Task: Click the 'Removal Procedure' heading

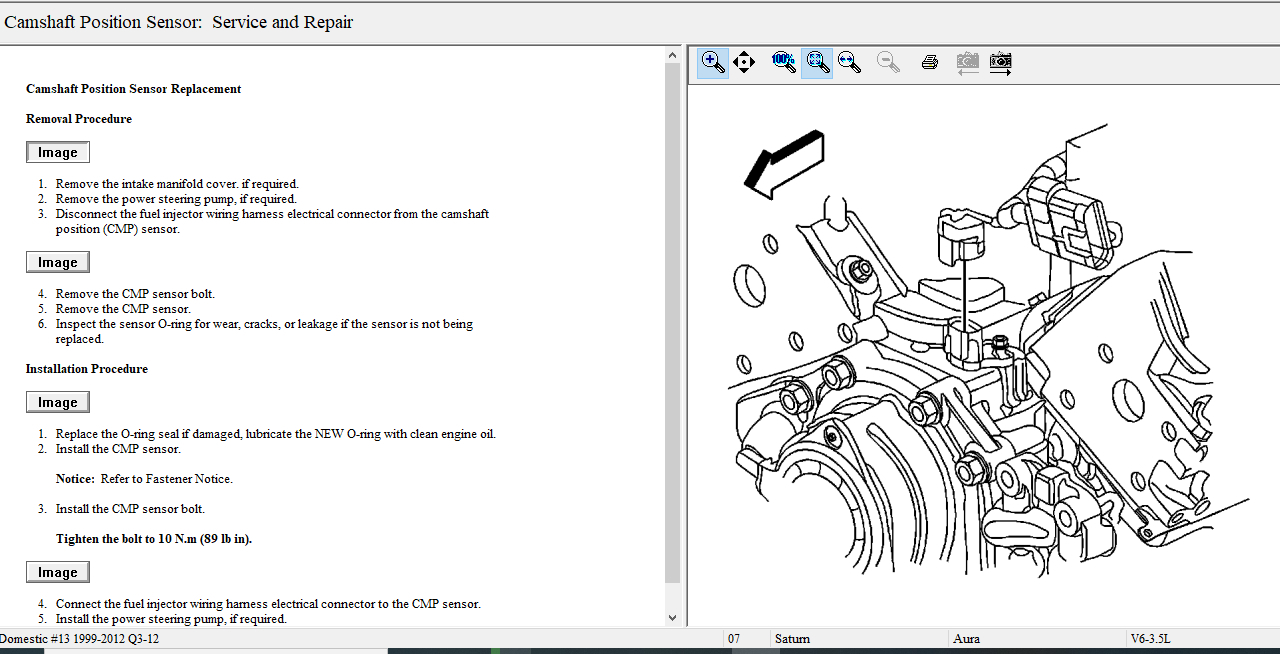Action: [79, 119]
